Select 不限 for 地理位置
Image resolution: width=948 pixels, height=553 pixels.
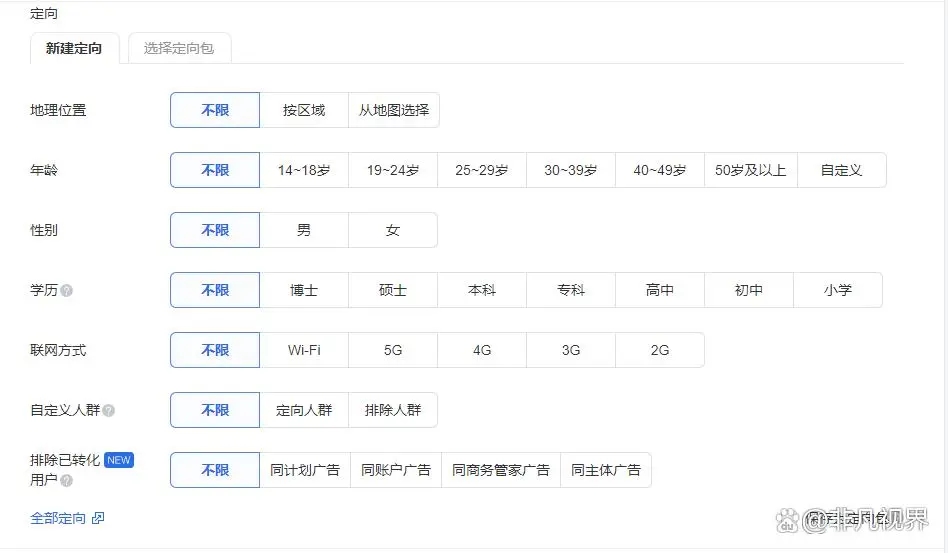tap(215, 110)
